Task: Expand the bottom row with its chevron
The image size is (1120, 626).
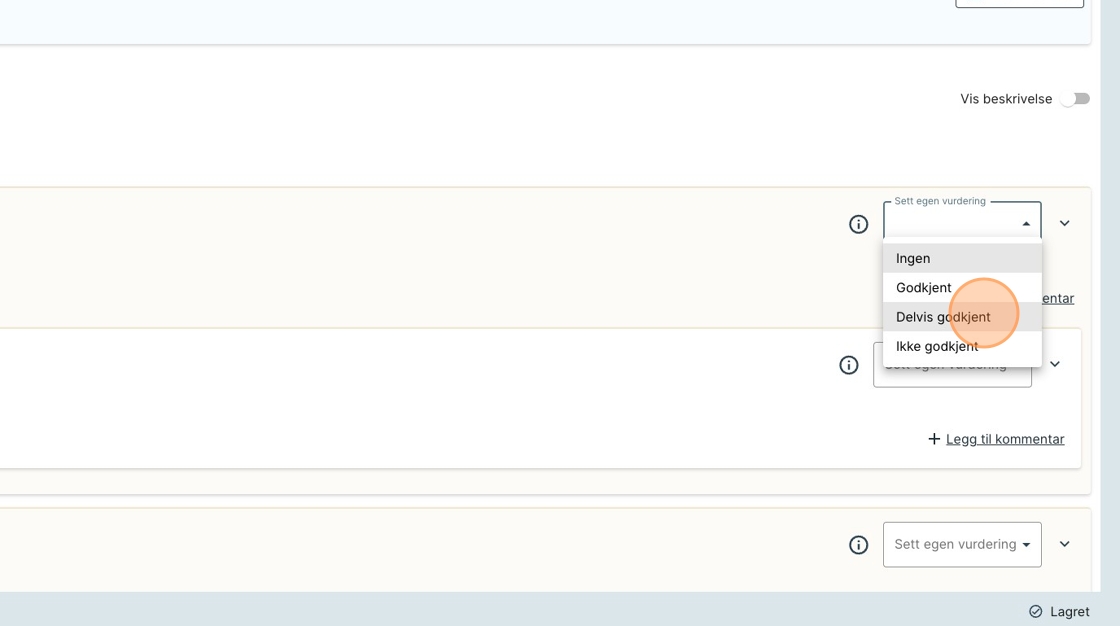Action: point(1064,545)
